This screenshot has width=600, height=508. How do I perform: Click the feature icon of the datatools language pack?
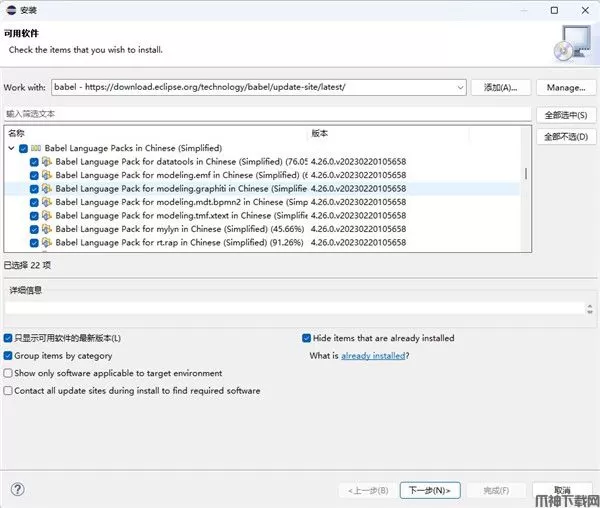[47, 161]
